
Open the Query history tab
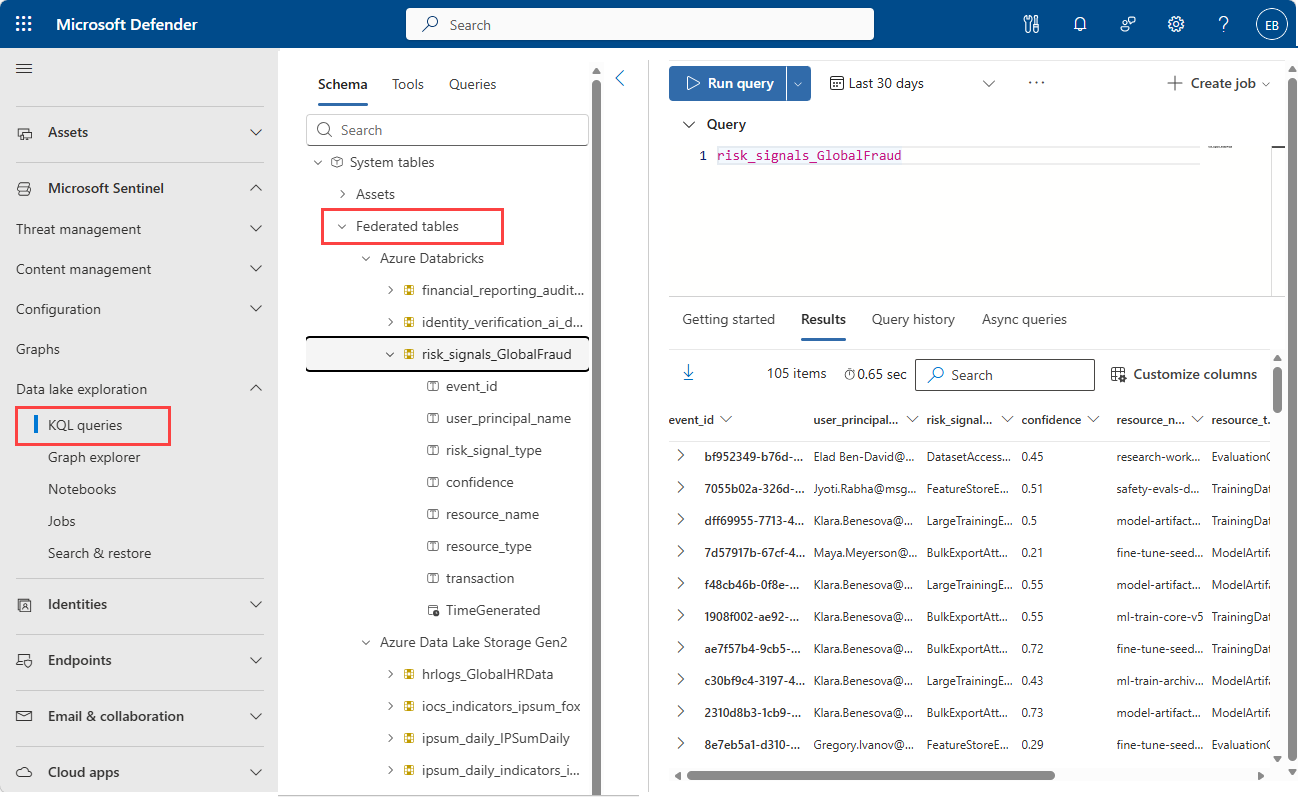click(x=913, y=320)
